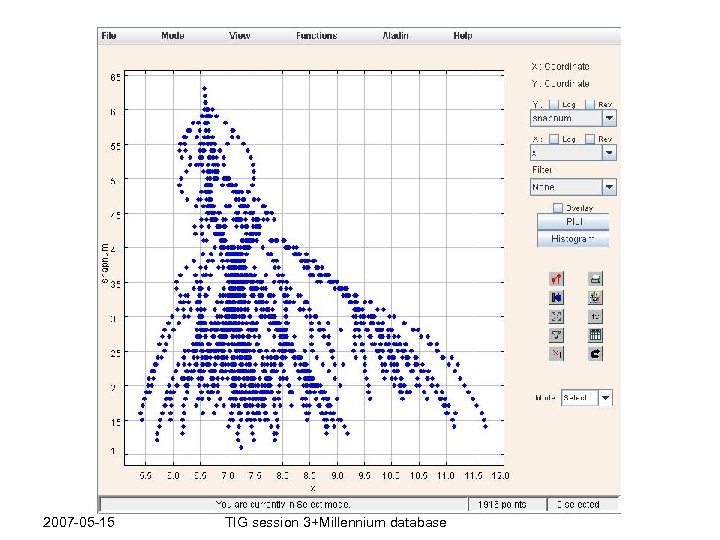The image size is (720, 540).
Task: Tick the Overlay checkbox
Action: pyautogui.click(x=557, y=208)
